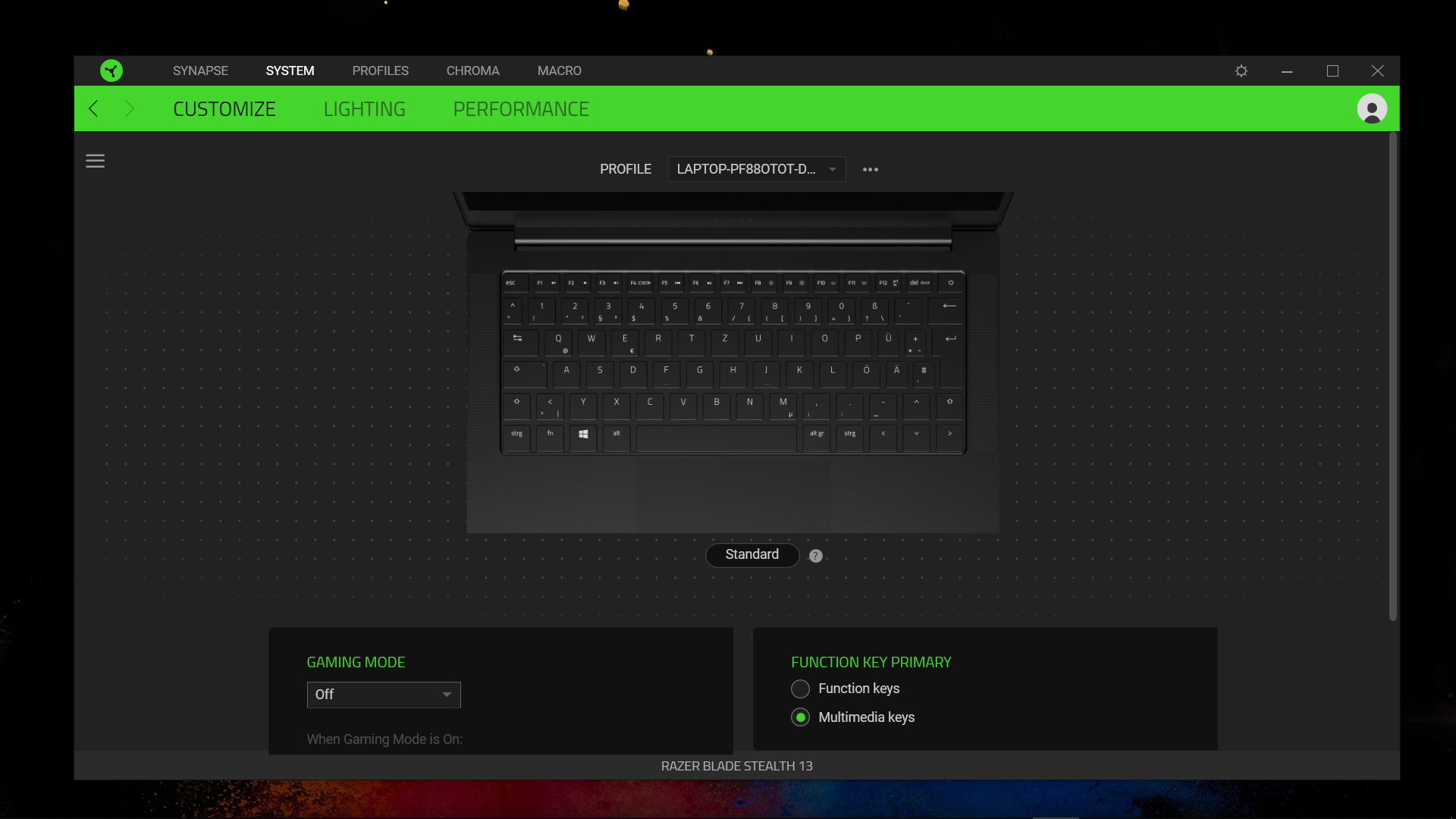The width and height of the screenshot is (1456, 819).
Task: Select the F6 play/pause key
Action: click(x=702, y=284)
